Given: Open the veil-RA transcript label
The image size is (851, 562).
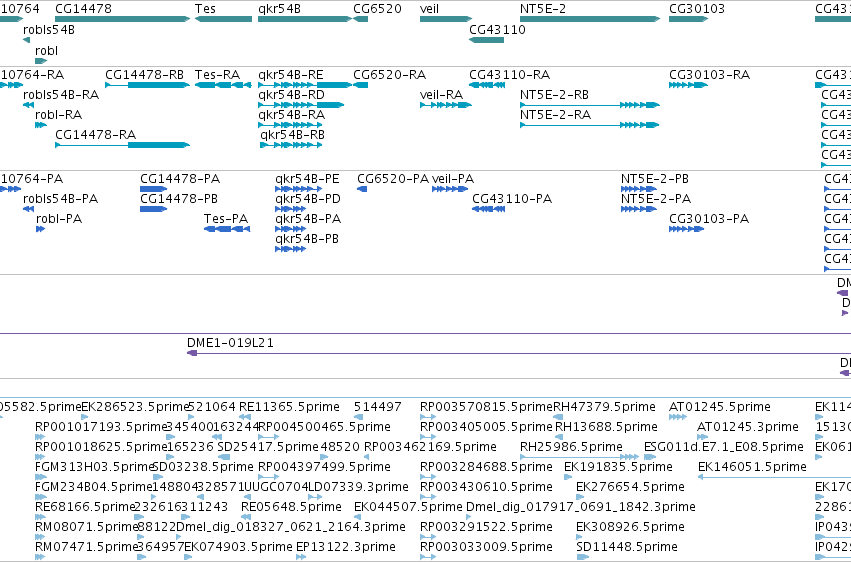Looking at the screenshot, I should pos(441,94).
